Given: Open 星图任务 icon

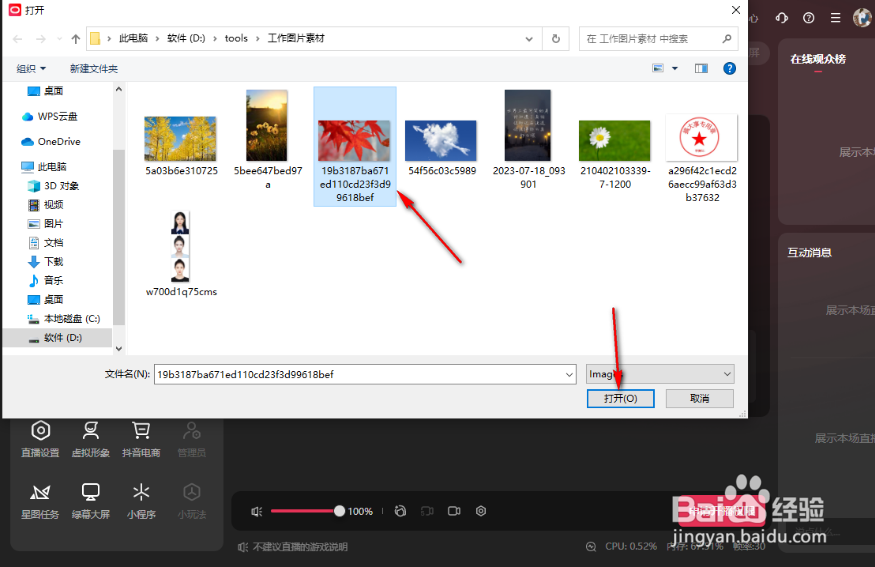Looking at the screenshot, I should point(40,501).
